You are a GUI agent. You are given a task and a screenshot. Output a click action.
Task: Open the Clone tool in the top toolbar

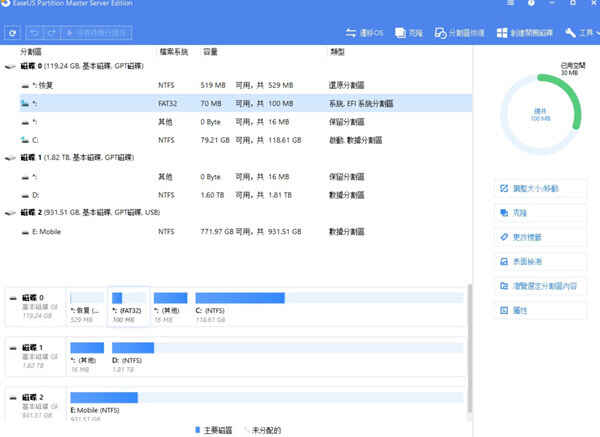[x=409, y=33]
